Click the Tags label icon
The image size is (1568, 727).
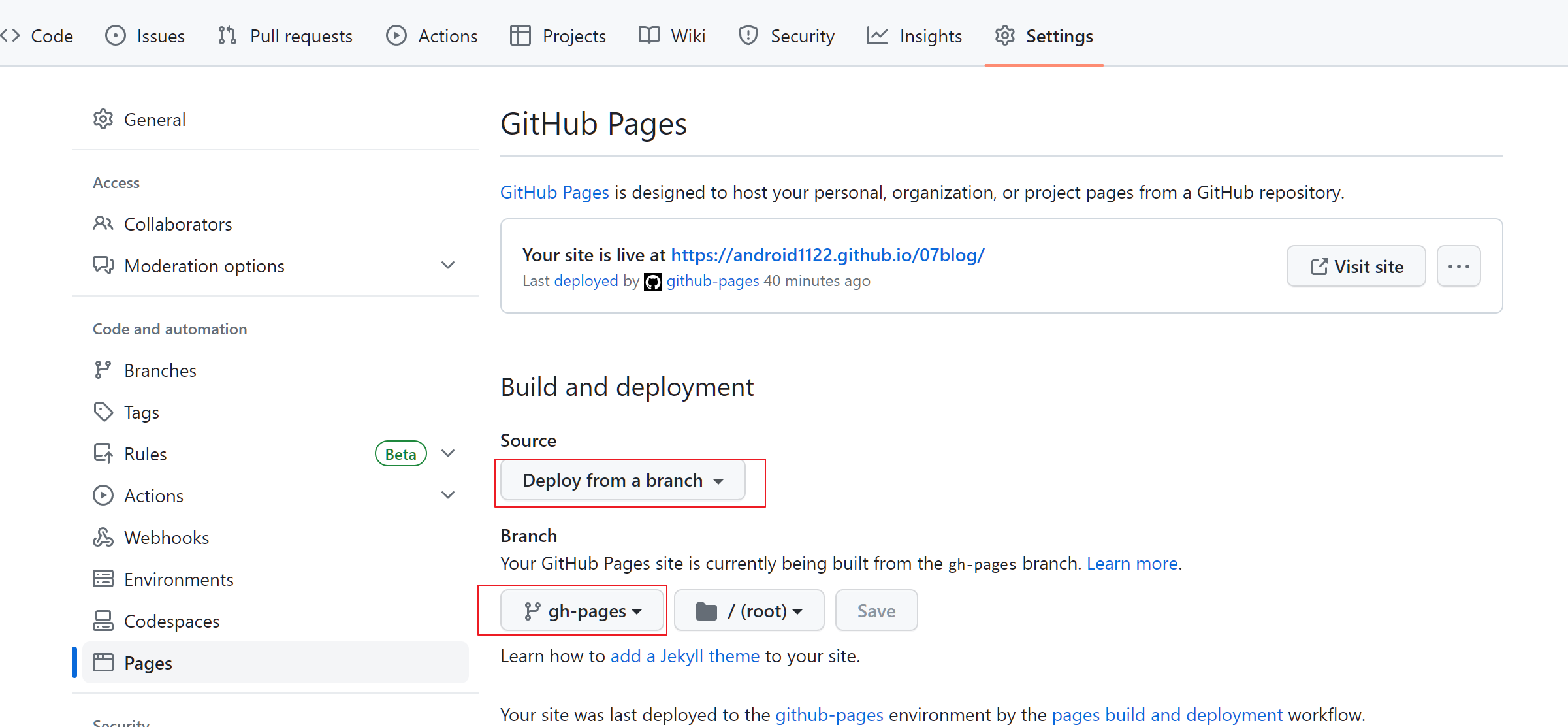[x=103, y=412]
